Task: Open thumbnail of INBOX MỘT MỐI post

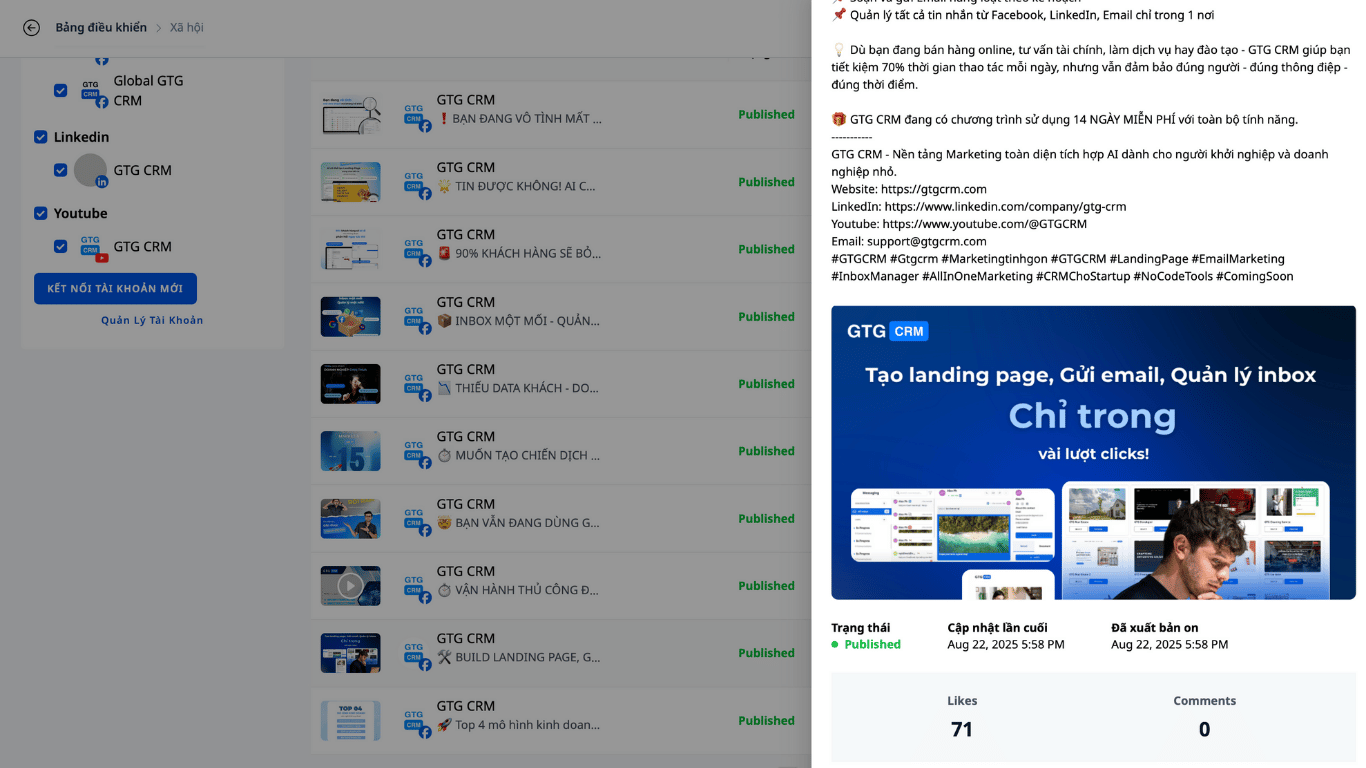Action: [x=350, y=317]
